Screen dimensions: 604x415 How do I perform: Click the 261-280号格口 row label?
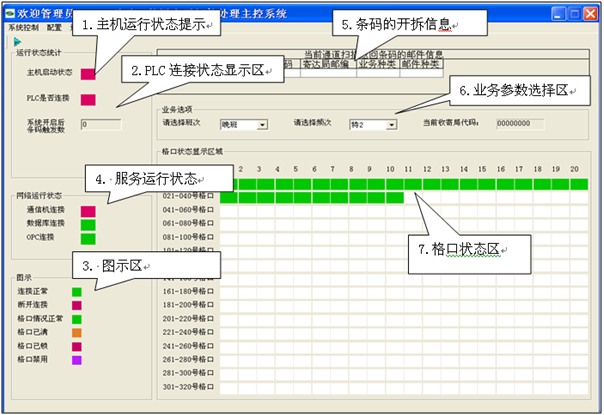coord(188,360)
